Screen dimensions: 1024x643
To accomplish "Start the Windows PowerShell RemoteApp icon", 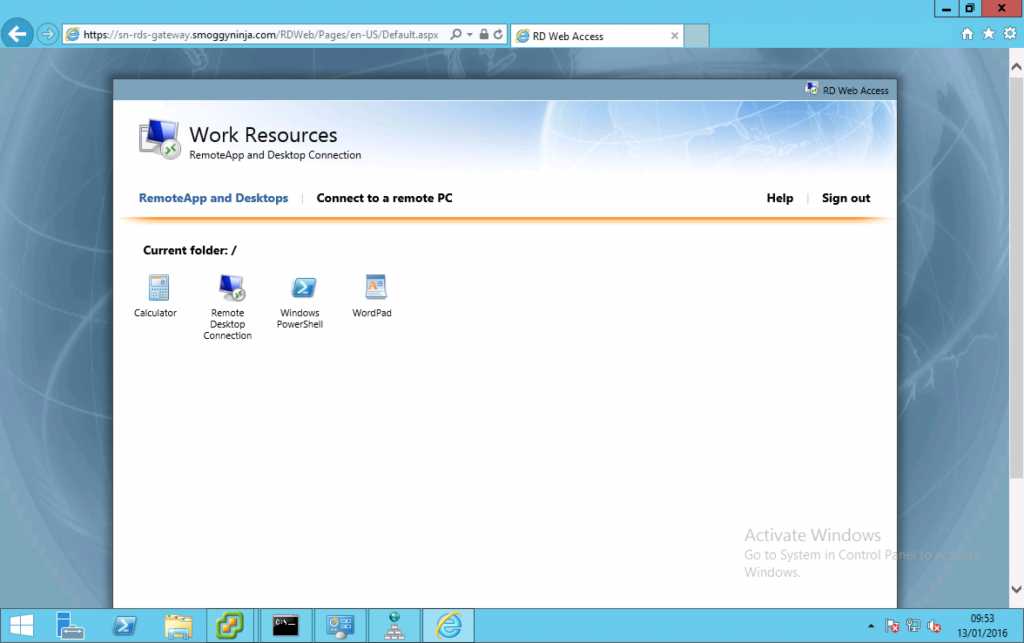I will click(303, 287).
